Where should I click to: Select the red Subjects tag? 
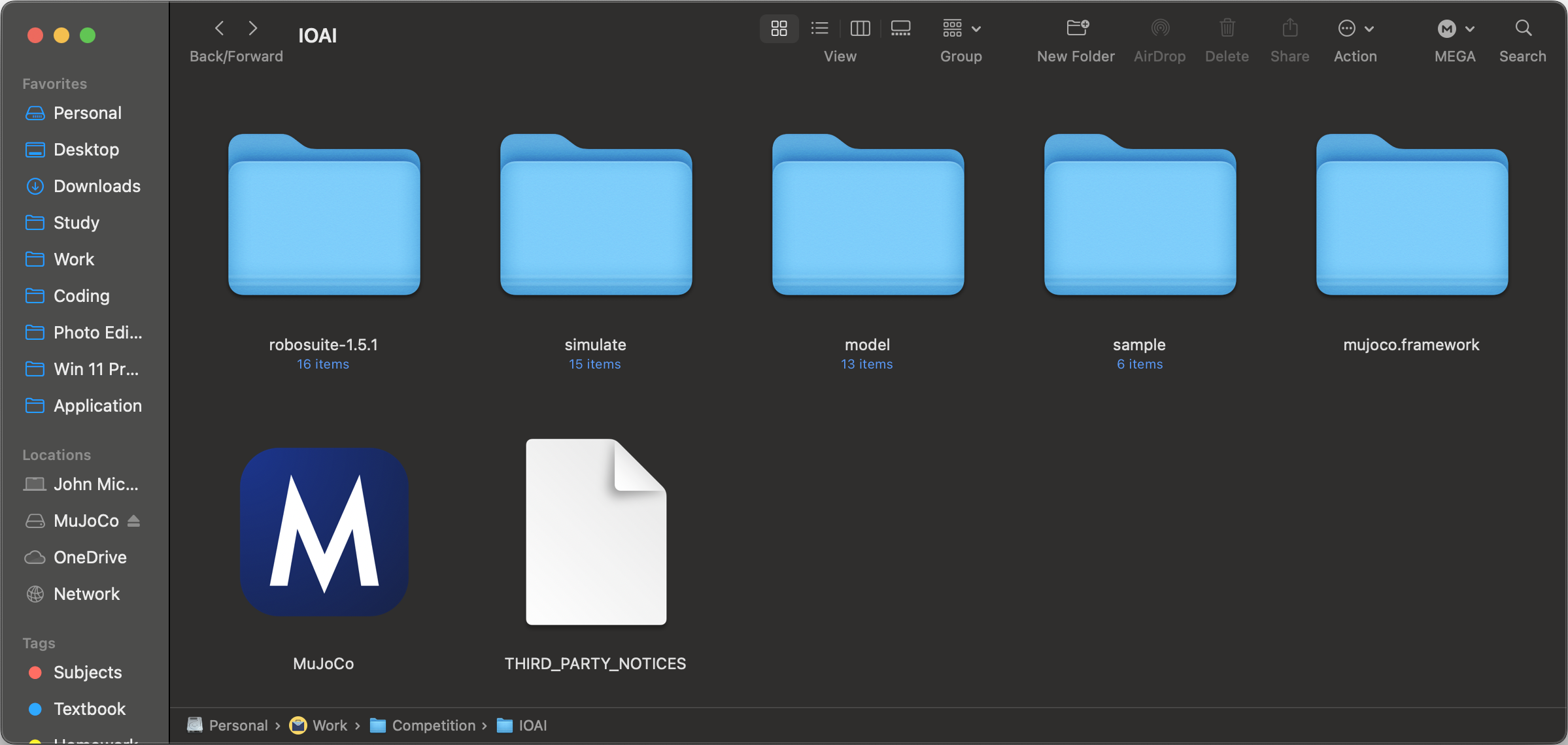(87, 672)
